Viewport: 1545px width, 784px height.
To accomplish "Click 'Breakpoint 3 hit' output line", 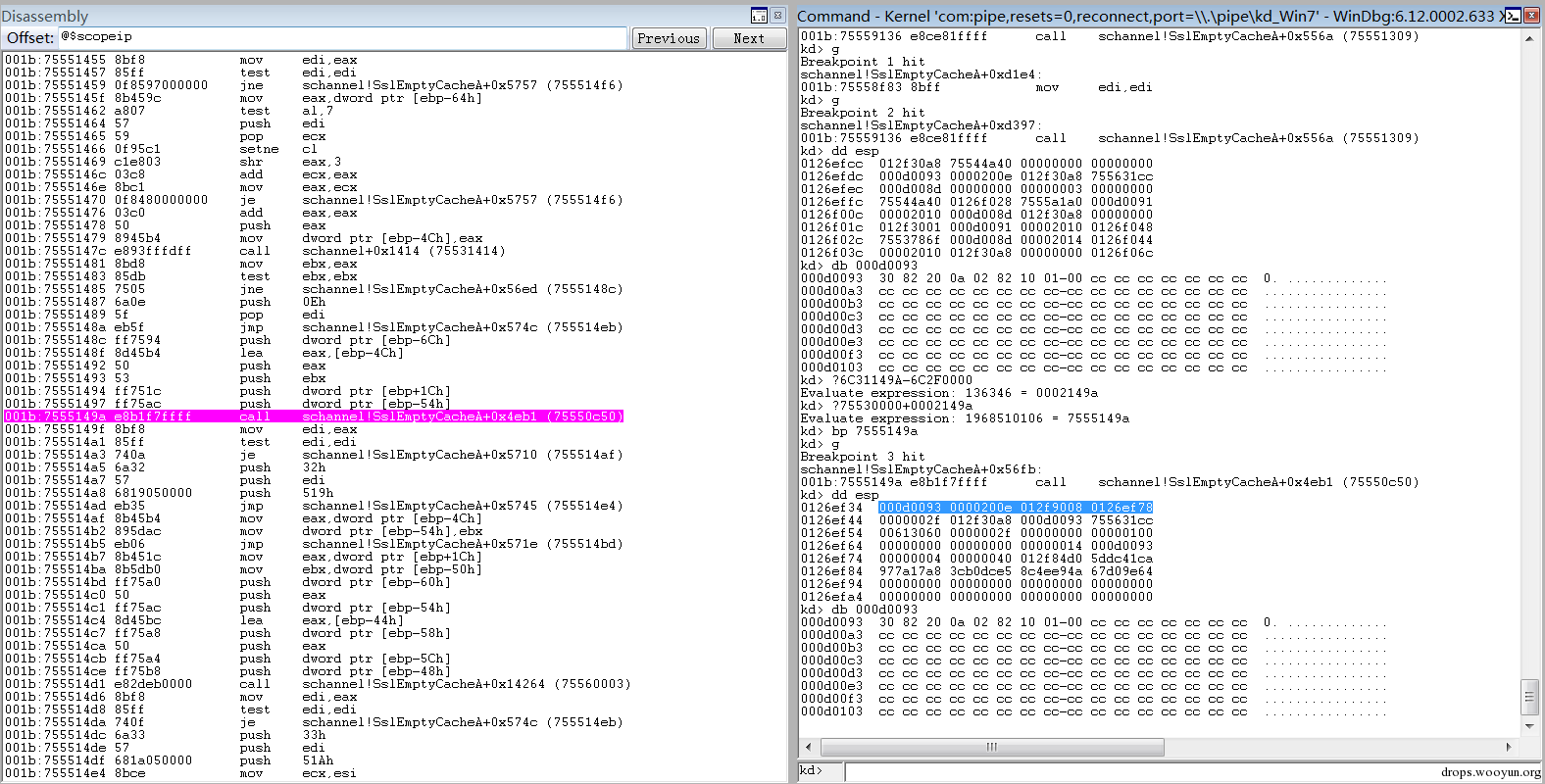I will [863, 457].
